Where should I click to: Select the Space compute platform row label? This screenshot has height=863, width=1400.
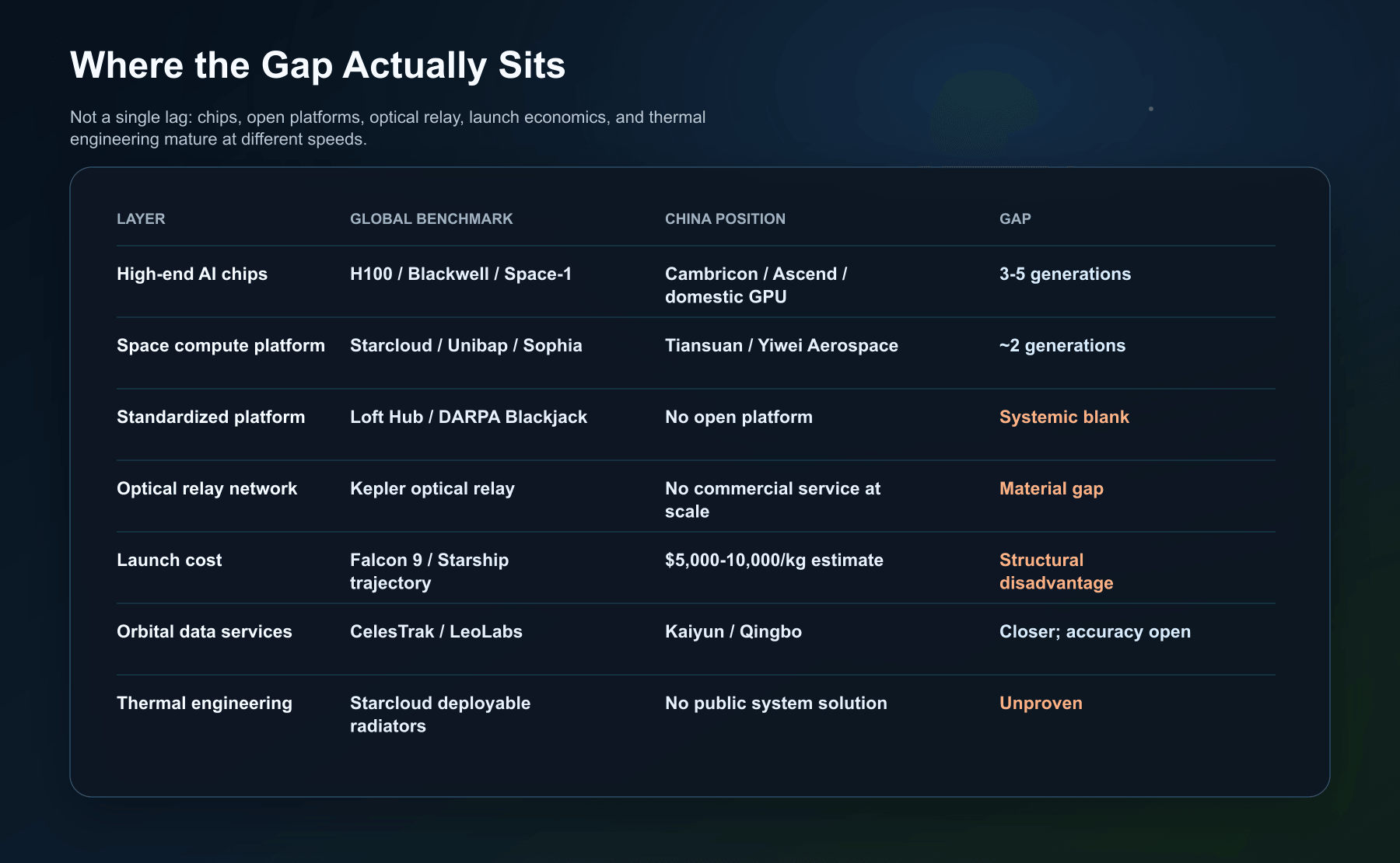pyautogui.click(x=221, y=345)
